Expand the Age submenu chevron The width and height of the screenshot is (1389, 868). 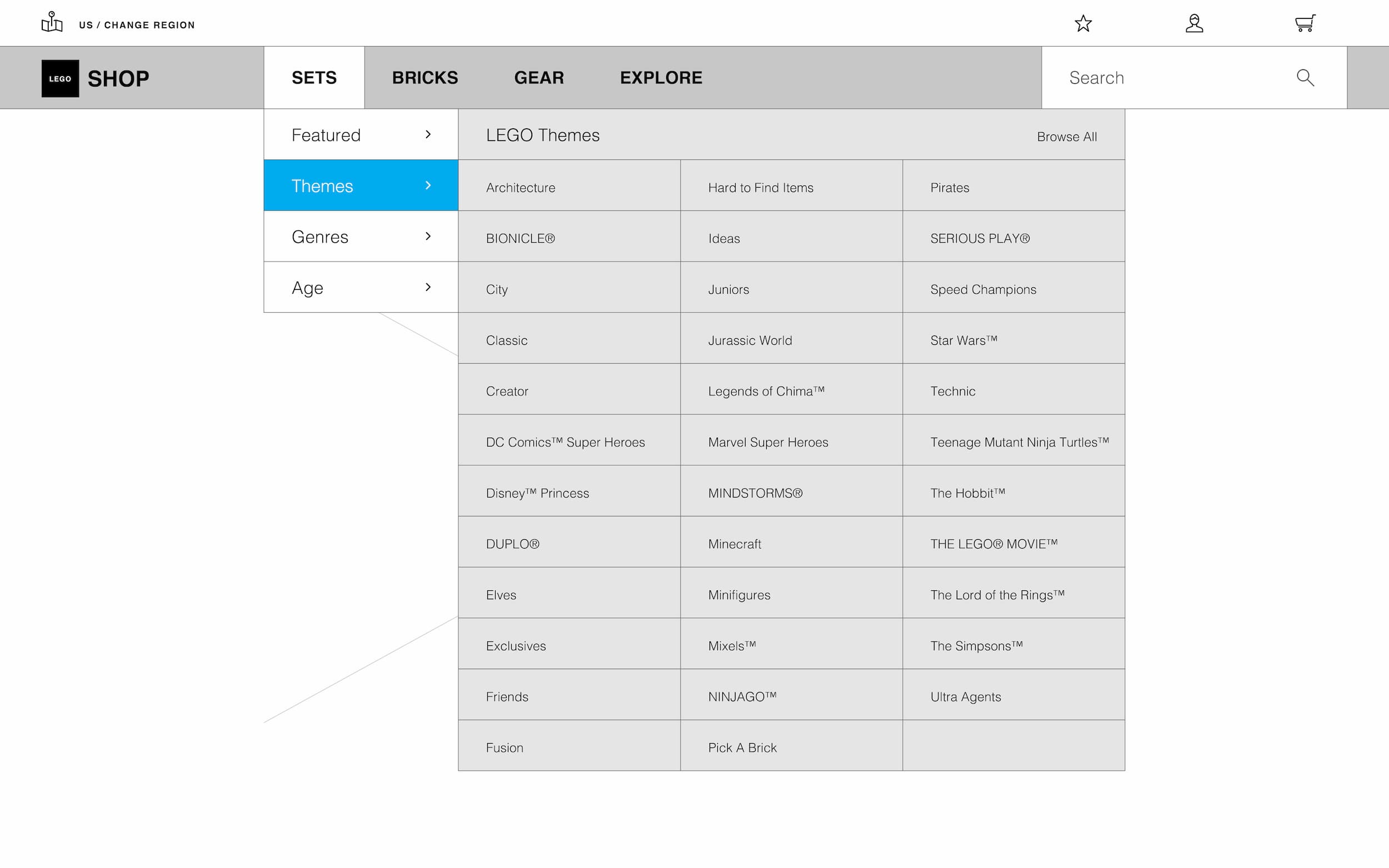tap(428, 287)
